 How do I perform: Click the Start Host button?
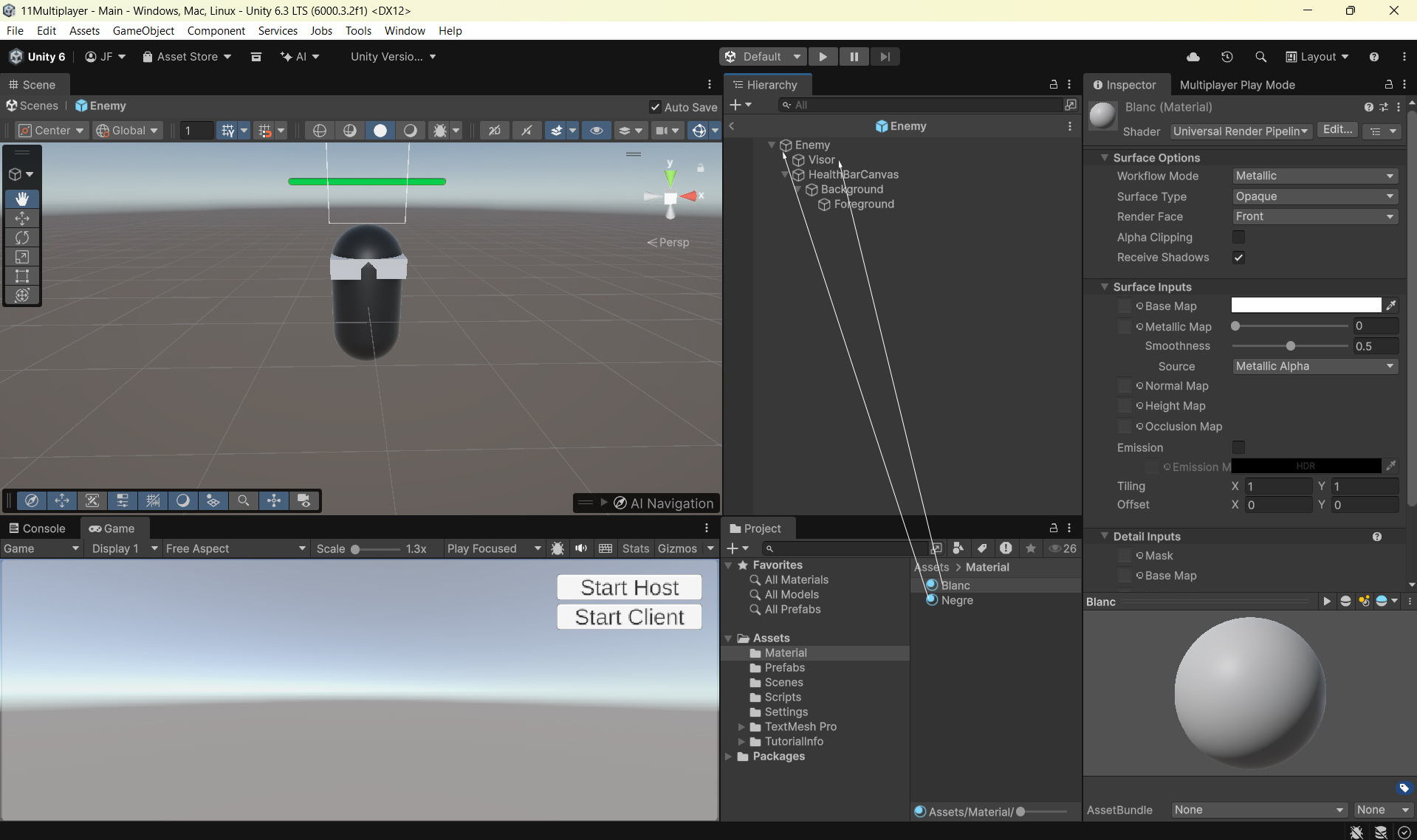tap(629, 588)
